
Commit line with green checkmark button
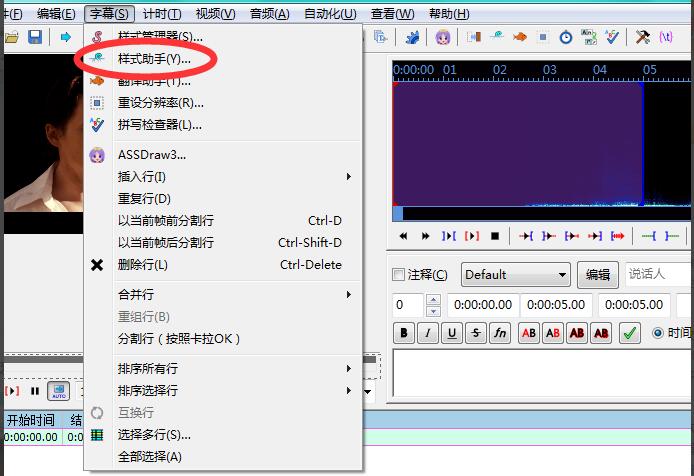click(629, 333)
